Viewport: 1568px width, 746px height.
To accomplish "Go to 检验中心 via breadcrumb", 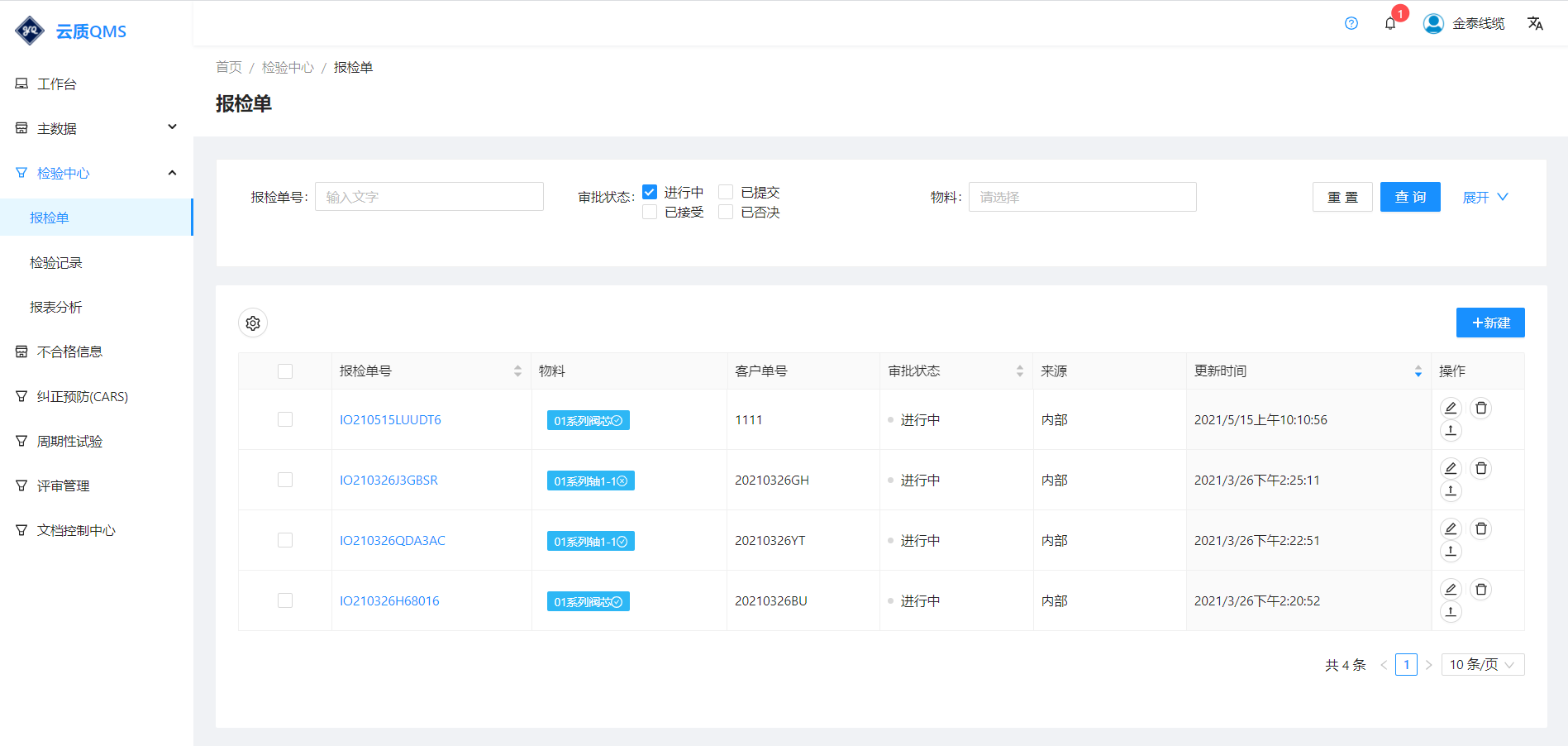I will pos(288,67).
